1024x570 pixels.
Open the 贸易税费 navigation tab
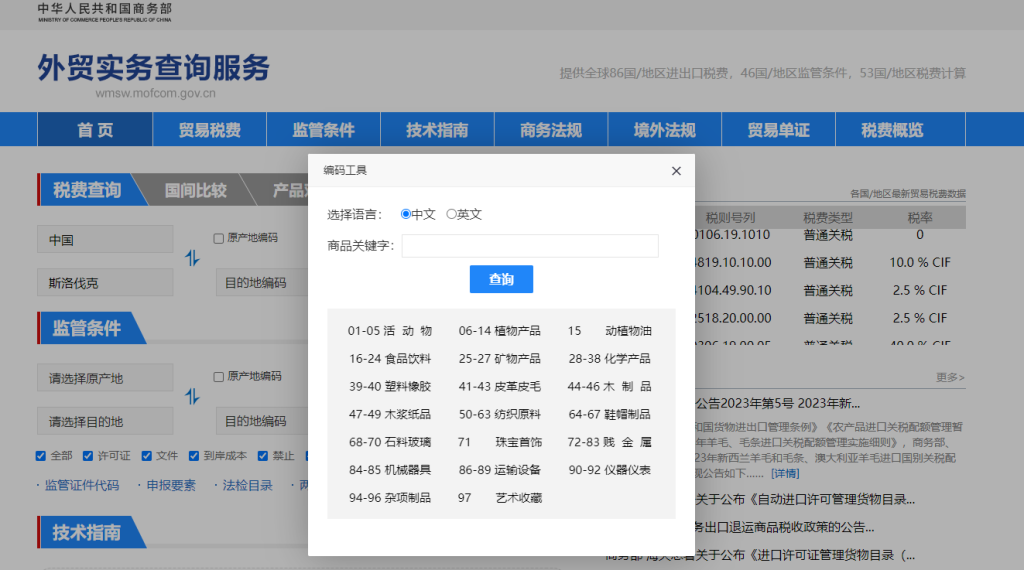[210, 129]
